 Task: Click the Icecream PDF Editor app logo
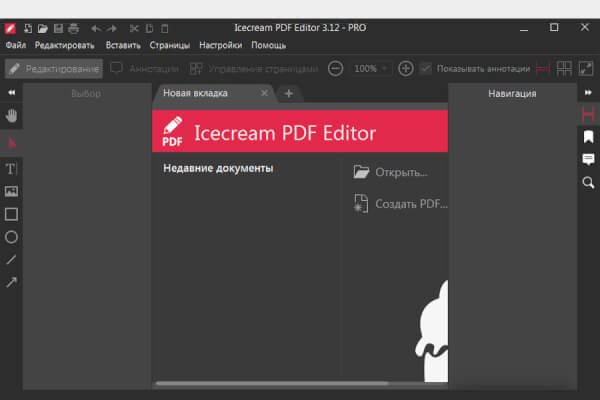coord(173,132)
